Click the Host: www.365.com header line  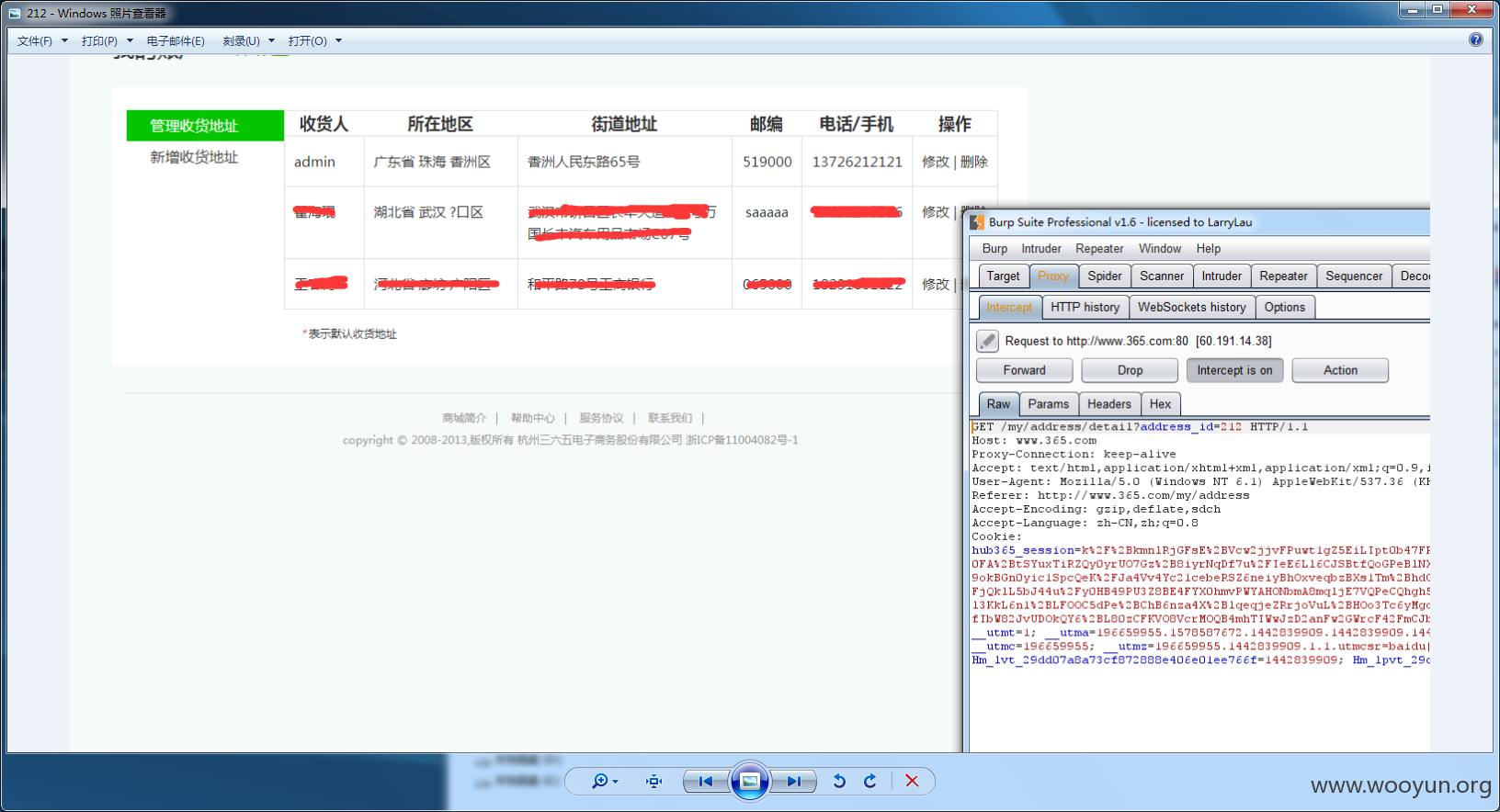coord(1034,441)
